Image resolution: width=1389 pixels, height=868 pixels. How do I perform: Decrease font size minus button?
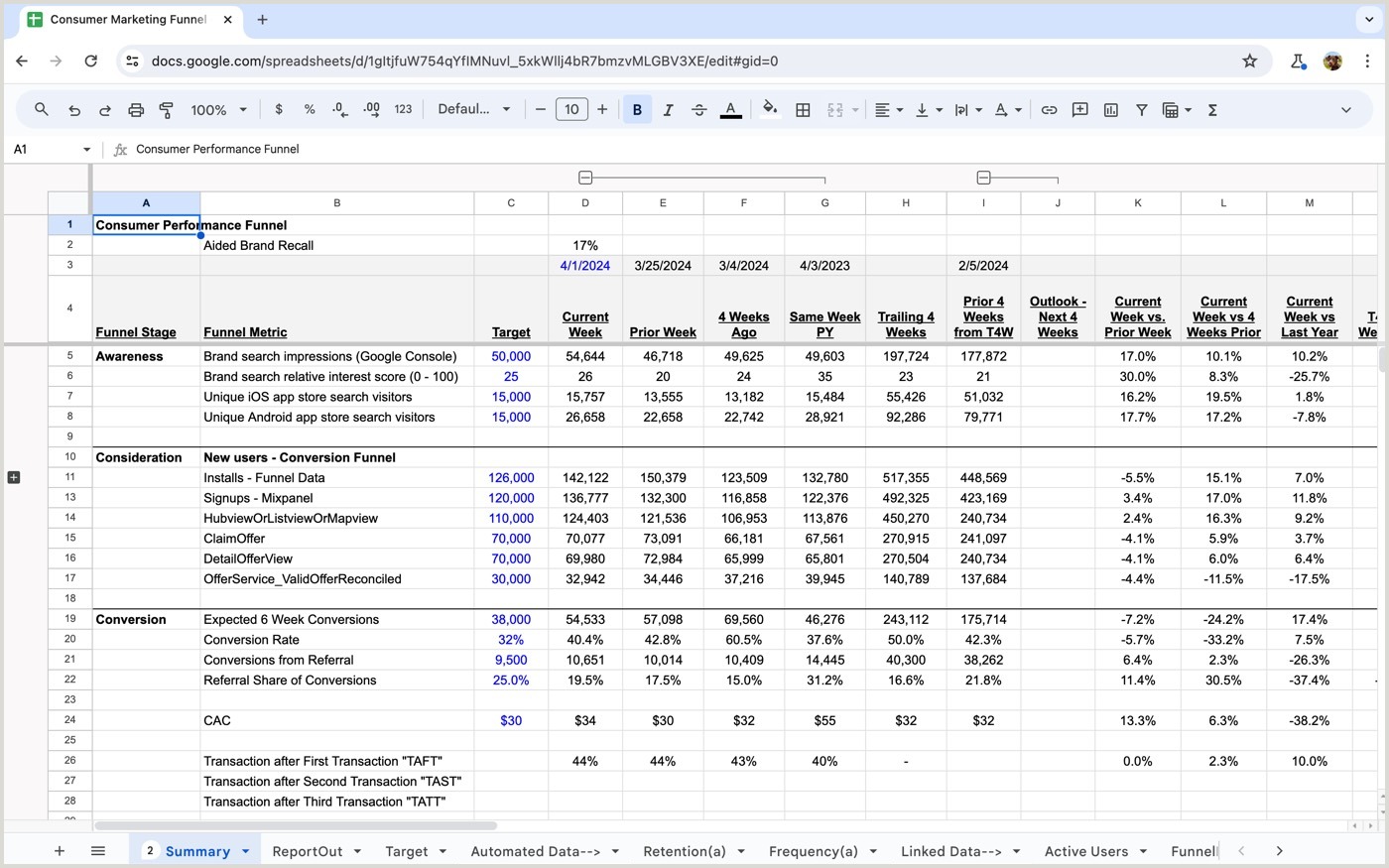tap(541, 110)
